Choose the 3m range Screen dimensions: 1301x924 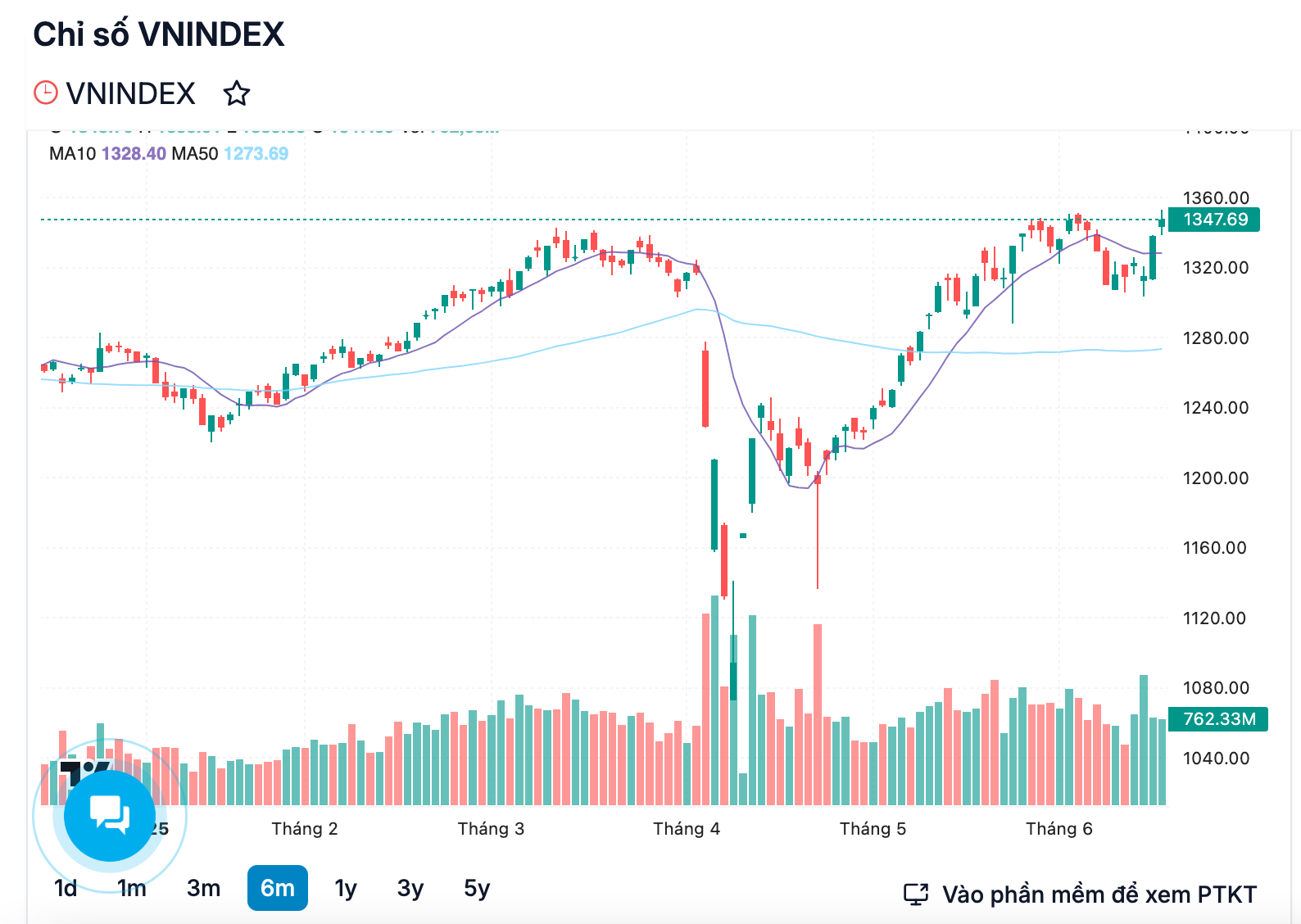coord(203,888)
